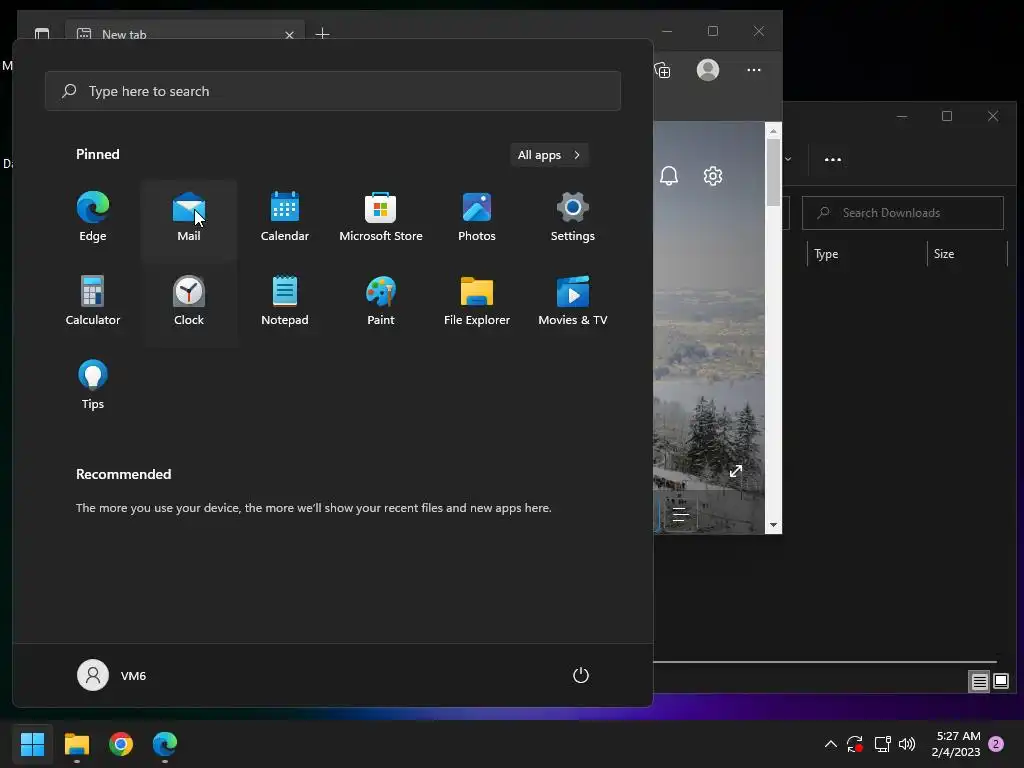
Task: Expand the File Explorer address bar dropdown chevron
Action: click(788, 159)
